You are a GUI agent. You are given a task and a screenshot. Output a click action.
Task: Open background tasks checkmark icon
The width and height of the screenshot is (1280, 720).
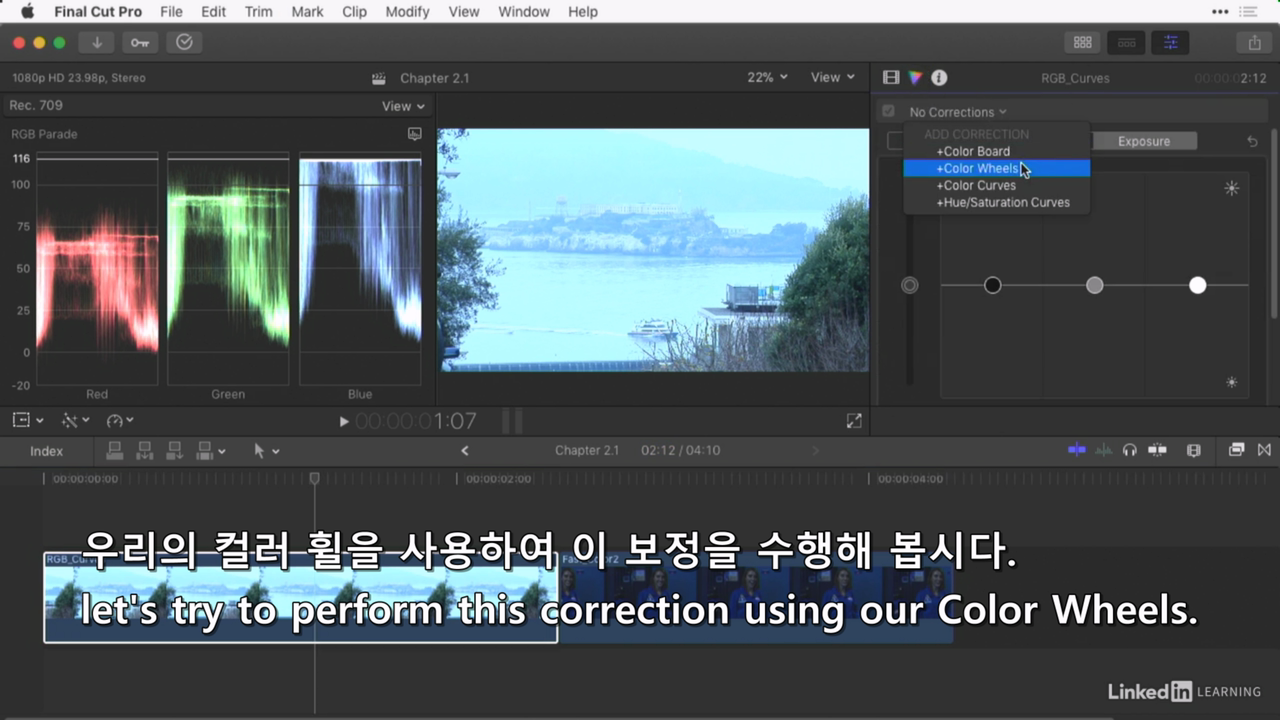[x=184, y=42]
